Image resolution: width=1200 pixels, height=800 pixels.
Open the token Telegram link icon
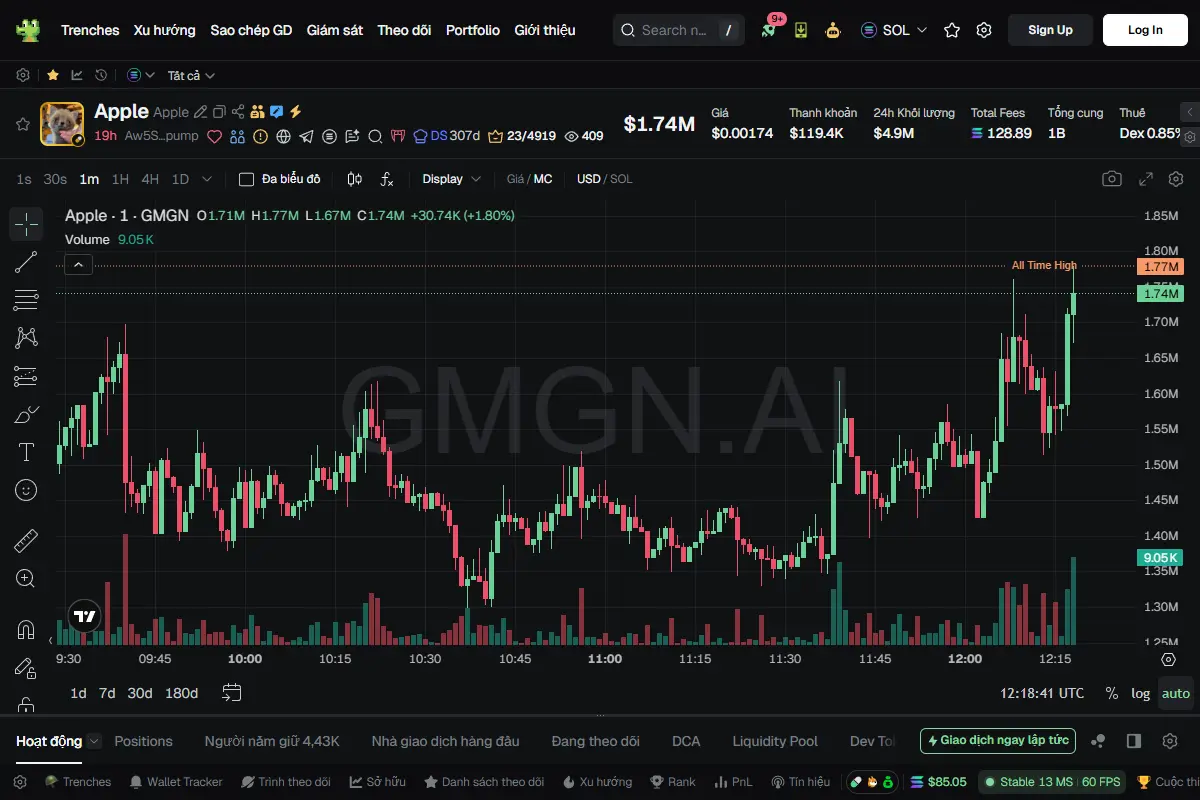[x=306, y=136]
